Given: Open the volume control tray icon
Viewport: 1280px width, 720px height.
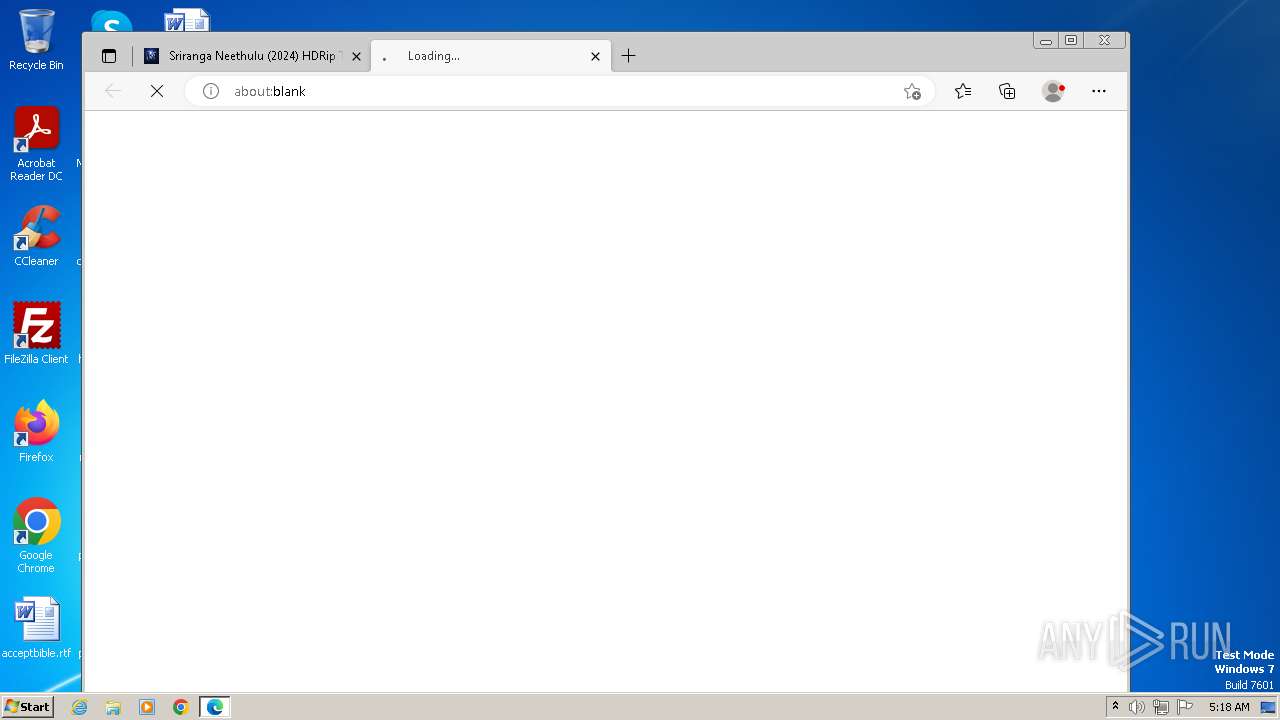Looking at the screenshot, I should pos(1137,707).
